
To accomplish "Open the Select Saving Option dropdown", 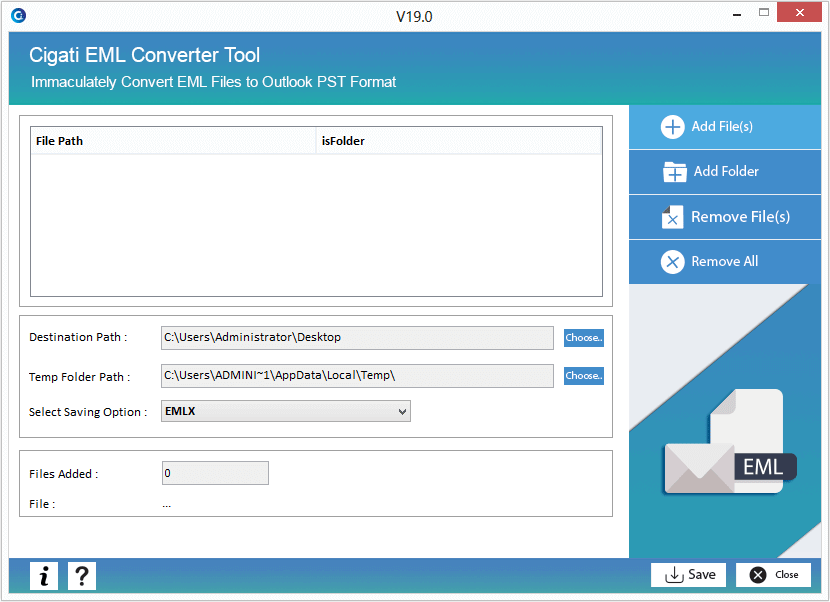I will 286,411.
